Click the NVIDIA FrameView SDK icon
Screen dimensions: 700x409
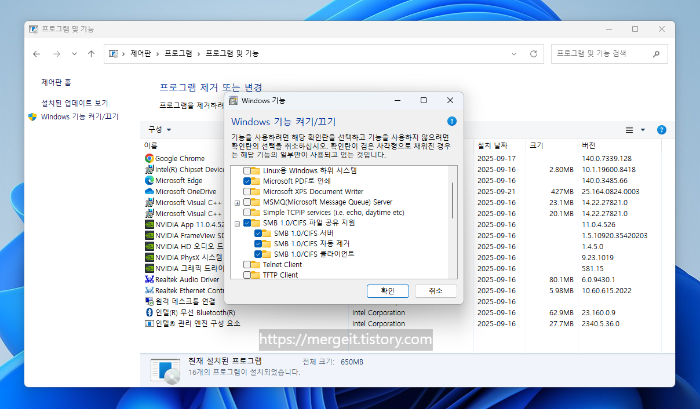149,235
